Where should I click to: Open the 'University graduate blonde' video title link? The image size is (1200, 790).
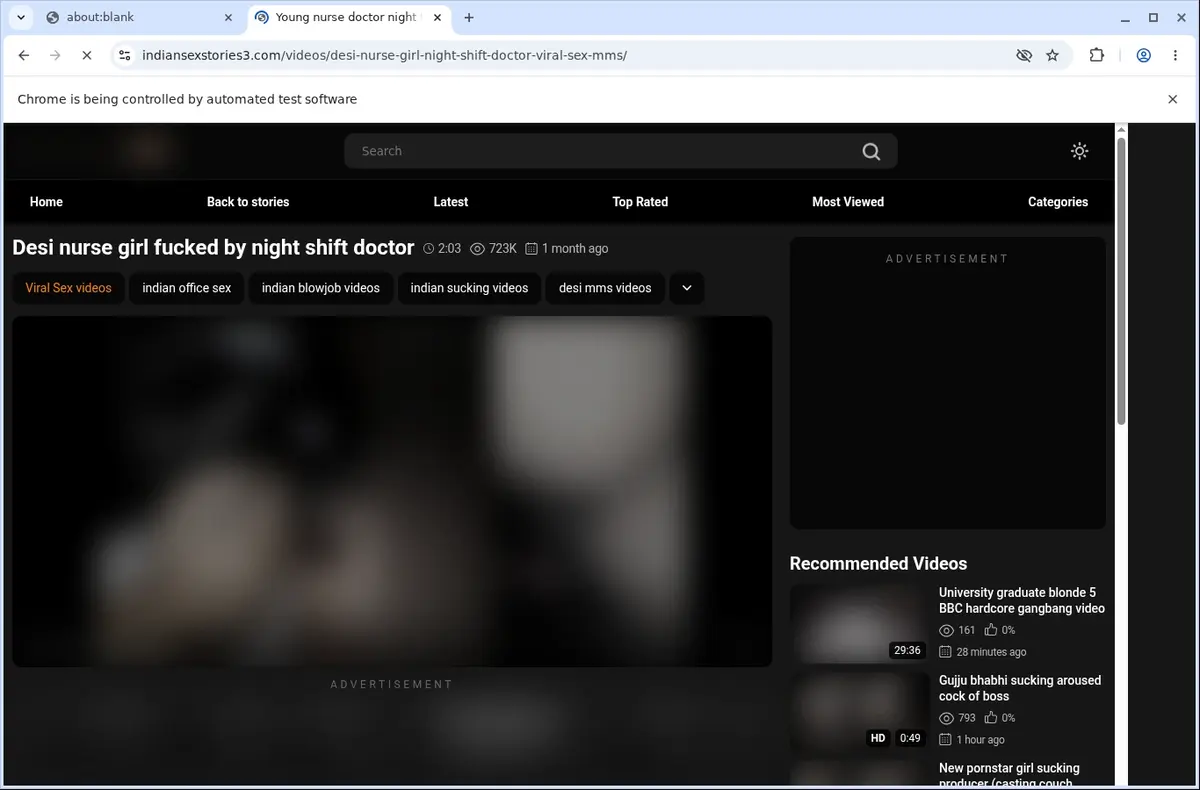pyautogui.click(x=1022, y=600)
